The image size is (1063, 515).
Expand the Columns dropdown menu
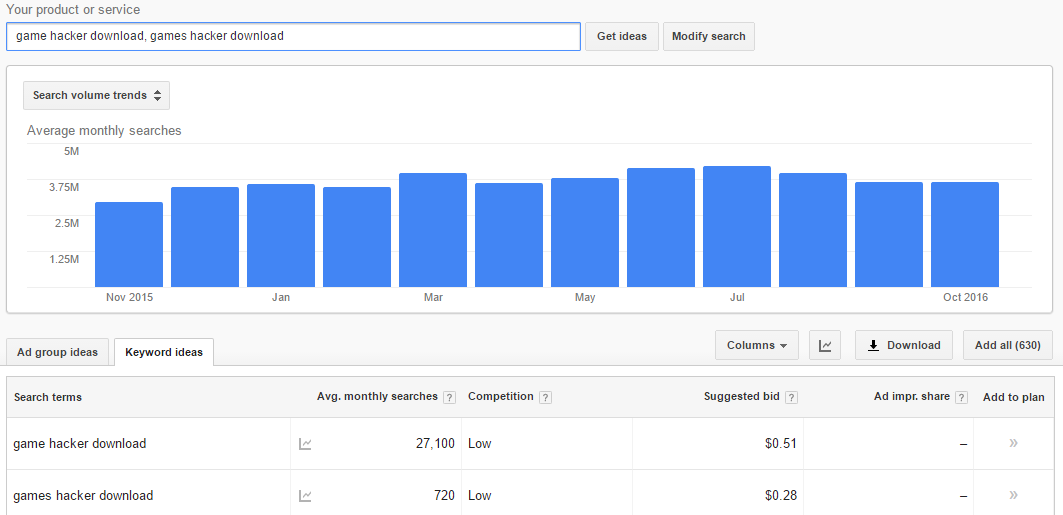click(757, 345)
